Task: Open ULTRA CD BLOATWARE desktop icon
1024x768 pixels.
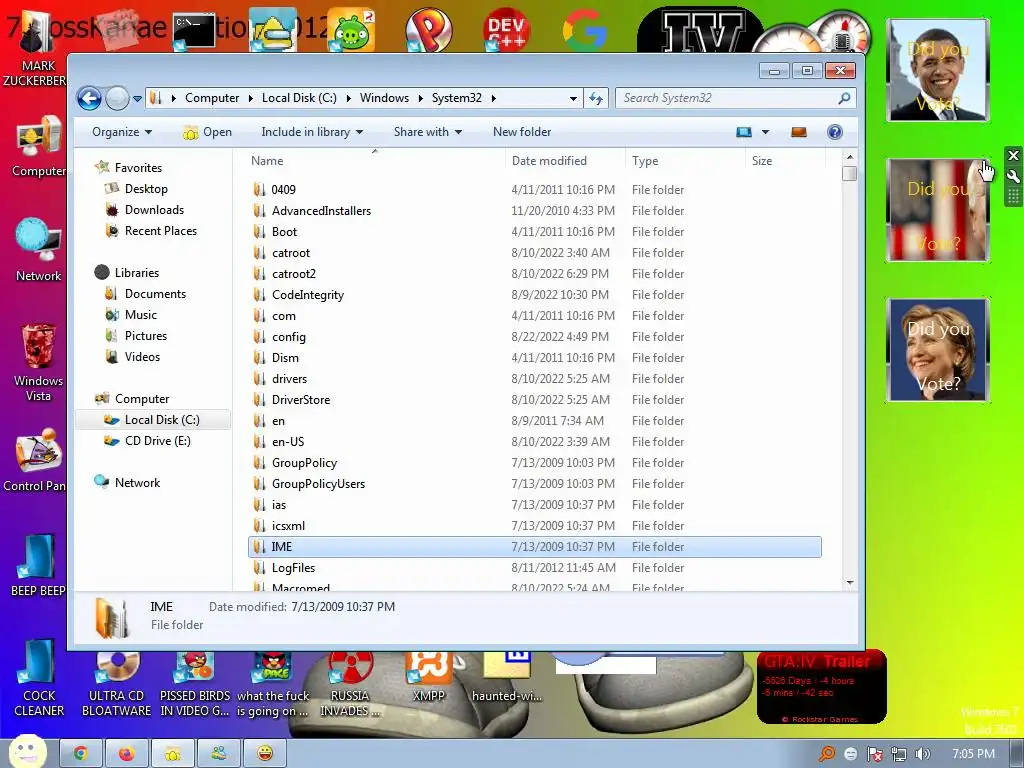Action: [116, 684]
